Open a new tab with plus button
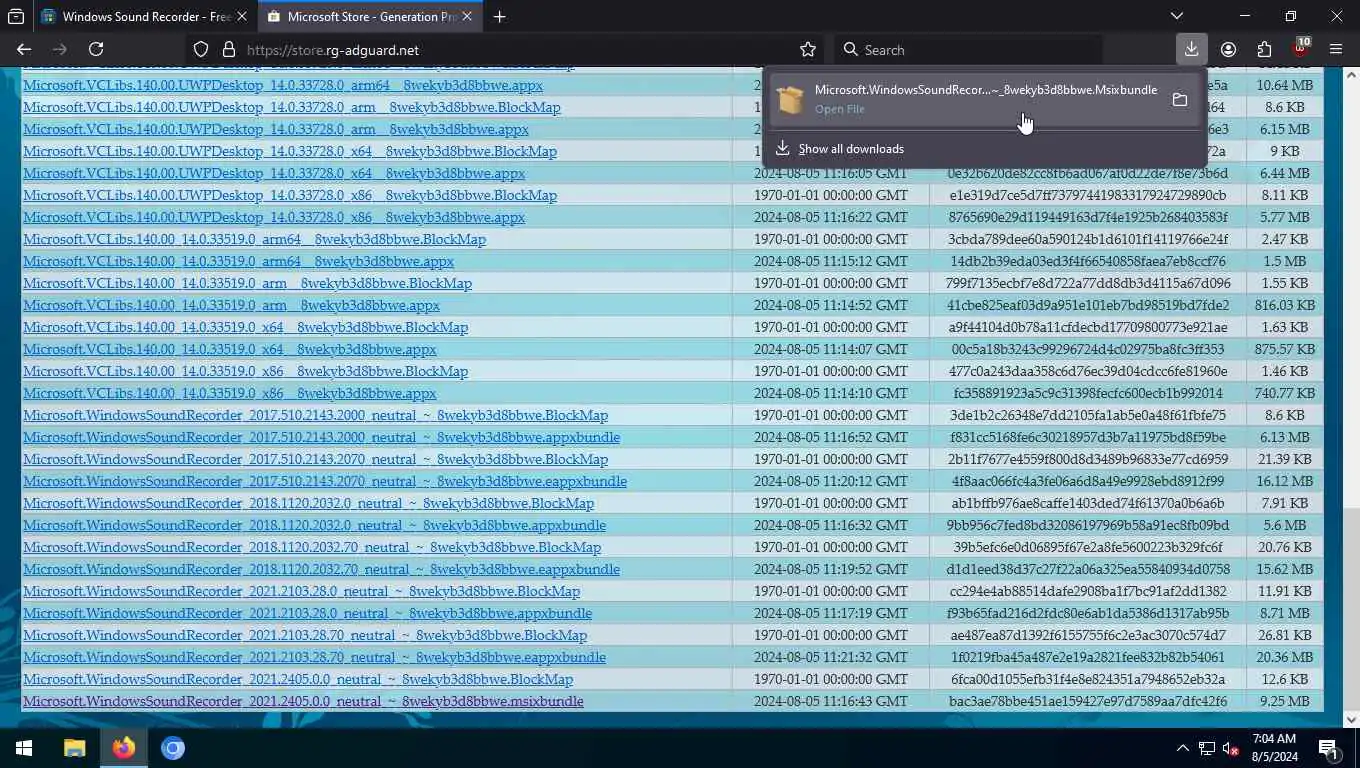The height and width of the screenshot is (768, 1360). [x=499, y=16]
